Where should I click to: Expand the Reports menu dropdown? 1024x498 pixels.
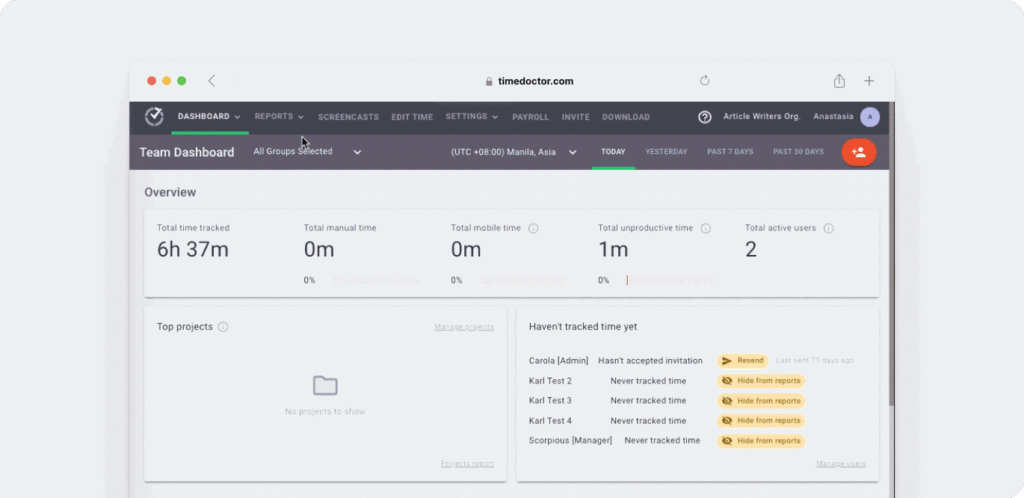279,117
